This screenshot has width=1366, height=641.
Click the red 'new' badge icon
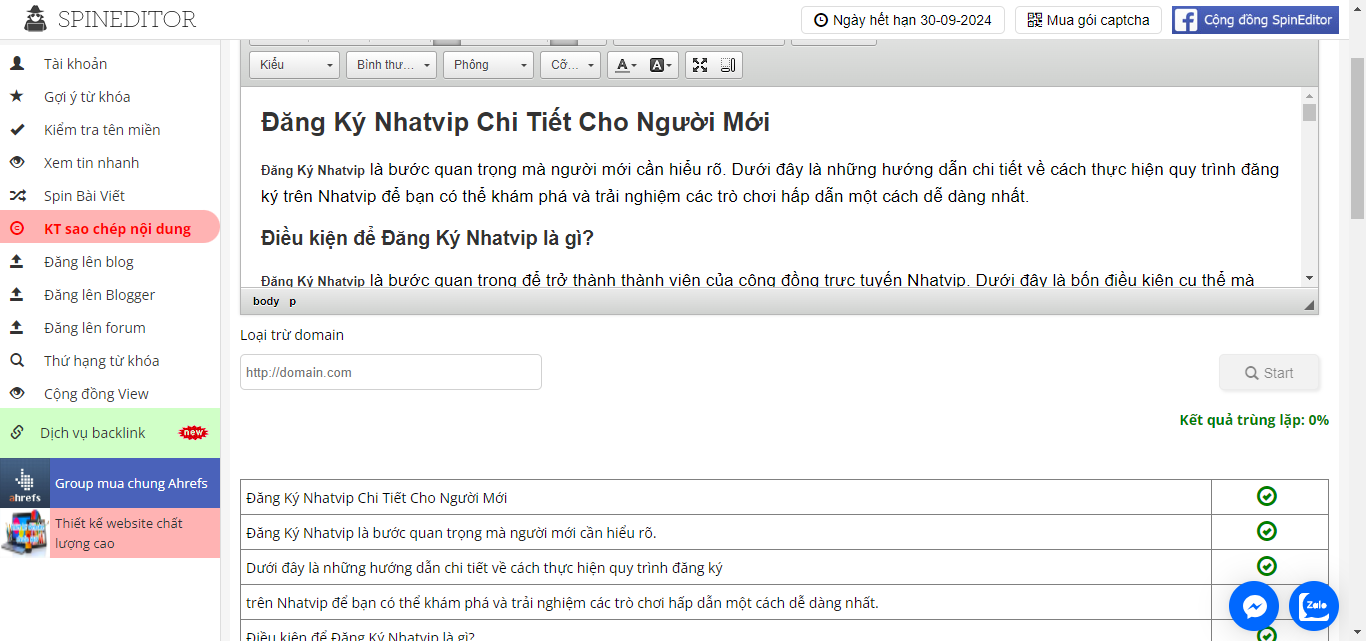click(193, 433)
